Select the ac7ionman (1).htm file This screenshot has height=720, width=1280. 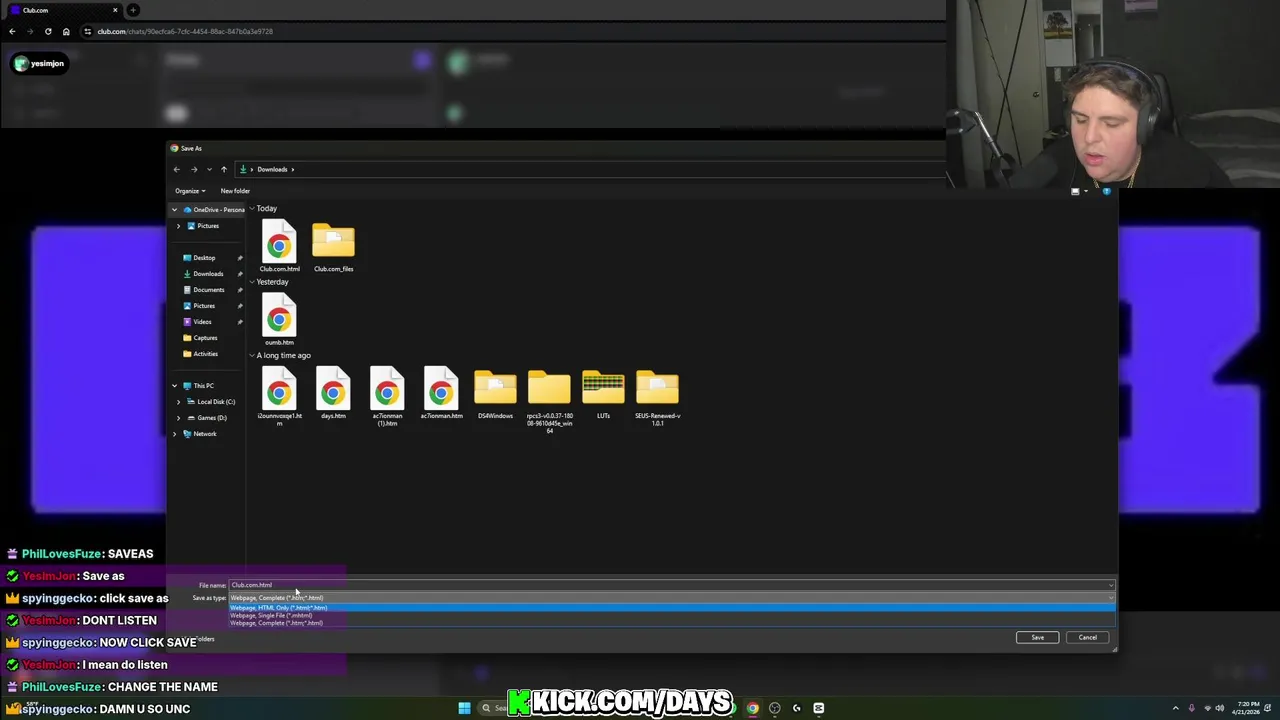[387, 397]
